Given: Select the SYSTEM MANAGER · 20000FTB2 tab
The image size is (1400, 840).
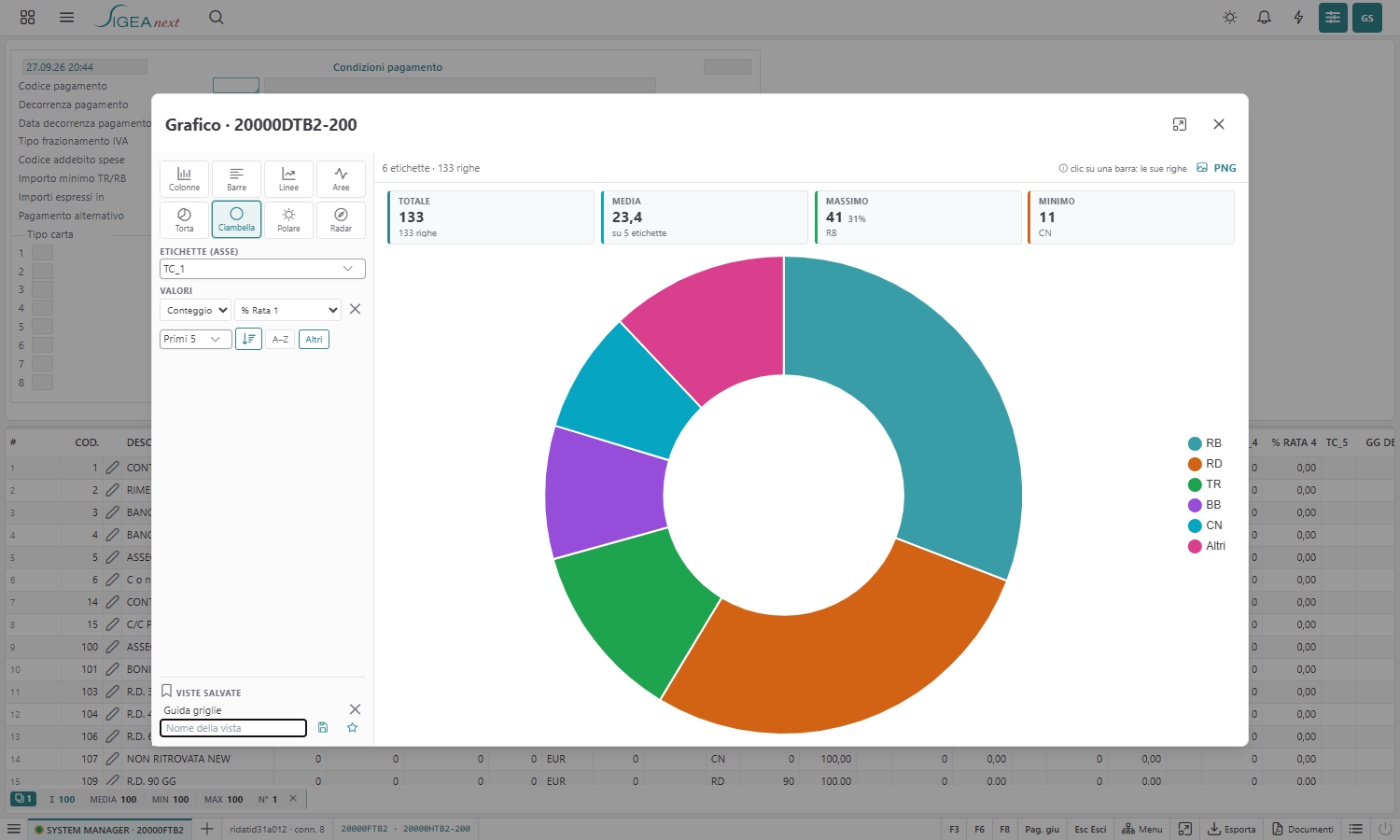Looking at the screenshot, I should (x=109, y=829).
